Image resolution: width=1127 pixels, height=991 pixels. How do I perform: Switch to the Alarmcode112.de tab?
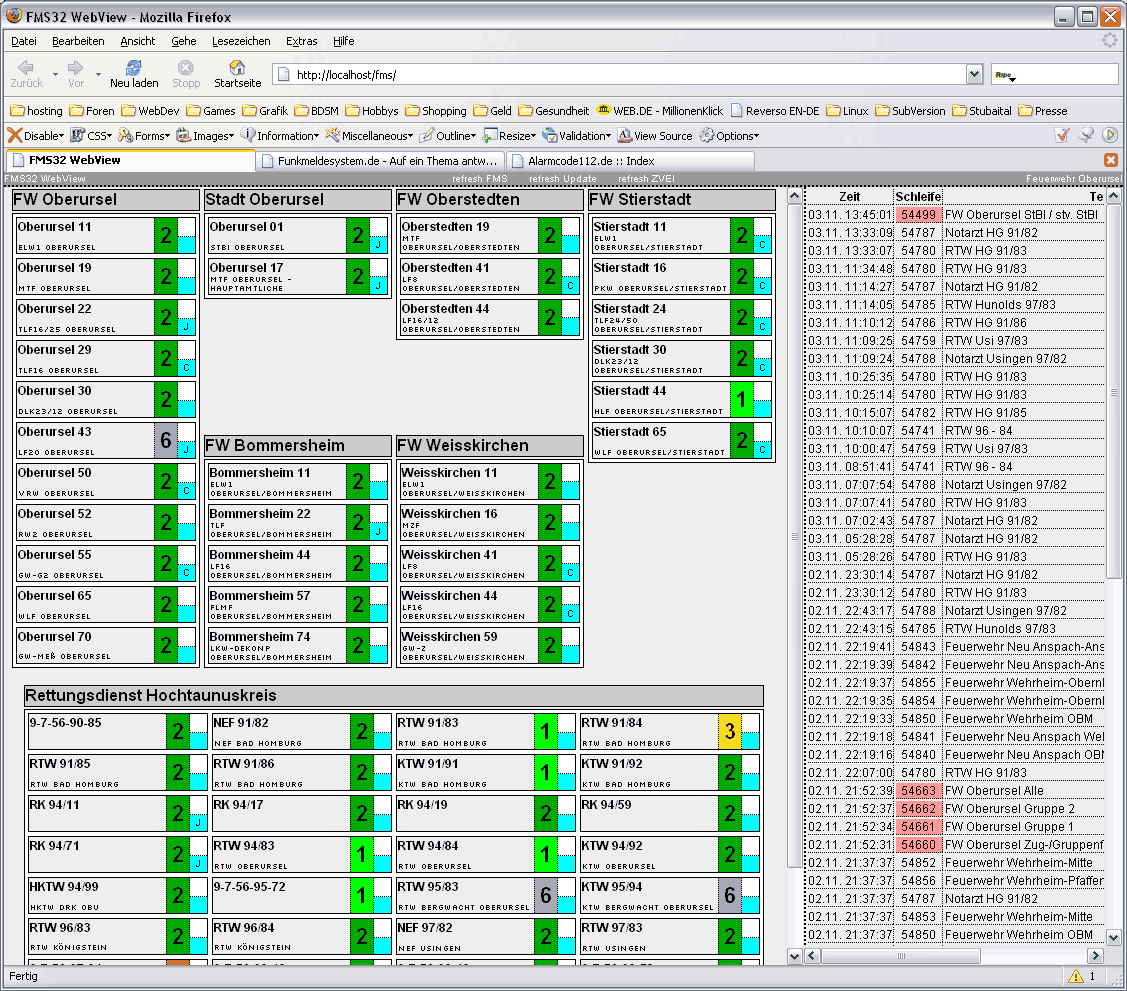point(598,160)
